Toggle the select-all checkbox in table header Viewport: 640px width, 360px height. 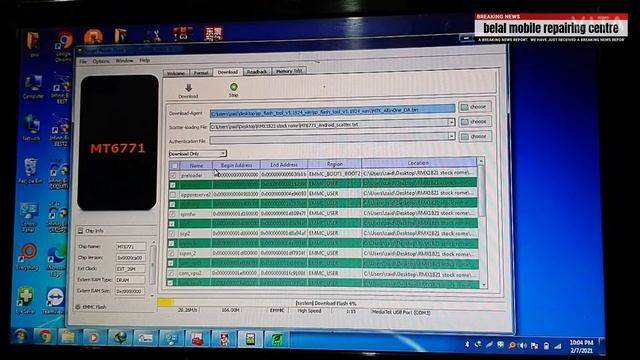tap(175, 165)
